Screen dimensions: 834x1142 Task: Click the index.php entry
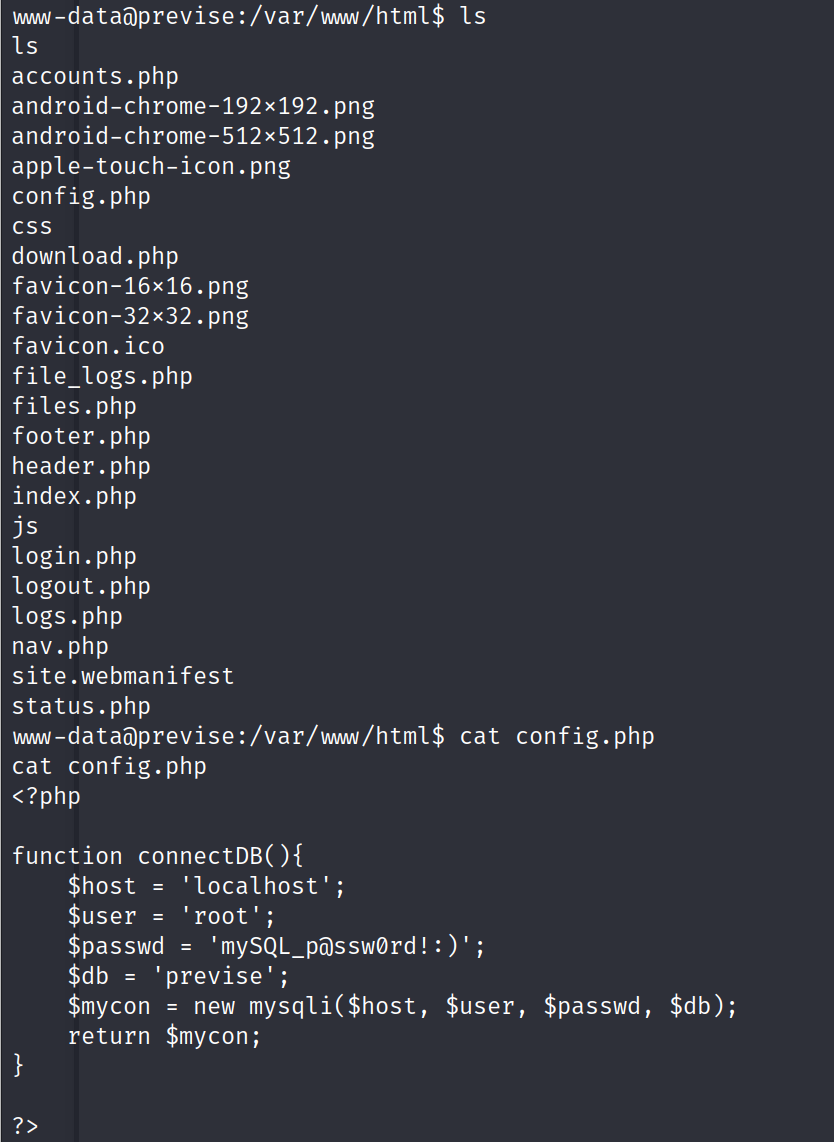(74, 496)
